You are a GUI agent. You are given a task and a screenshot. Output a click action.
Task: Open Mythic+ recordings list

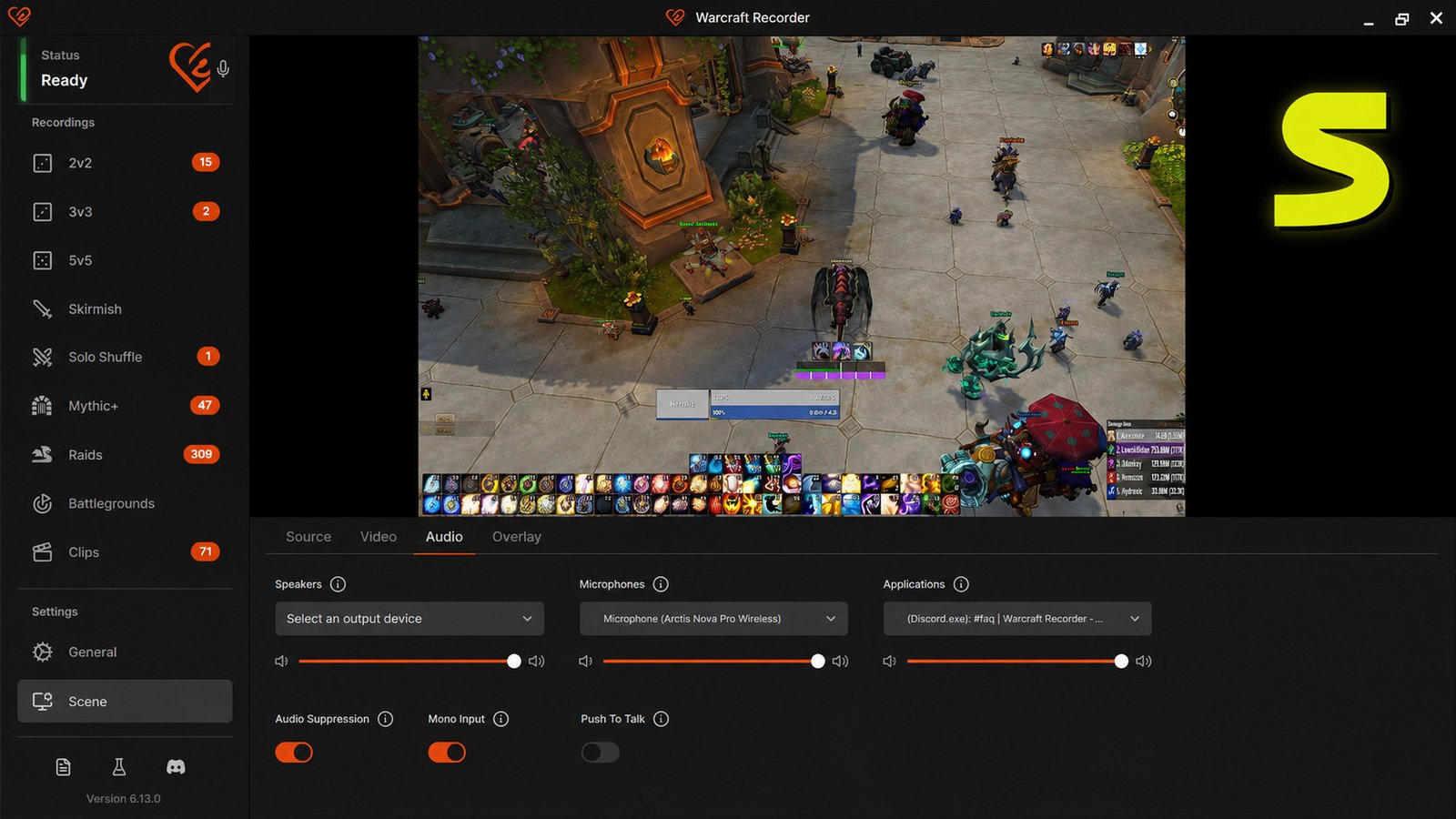(125, 406)
